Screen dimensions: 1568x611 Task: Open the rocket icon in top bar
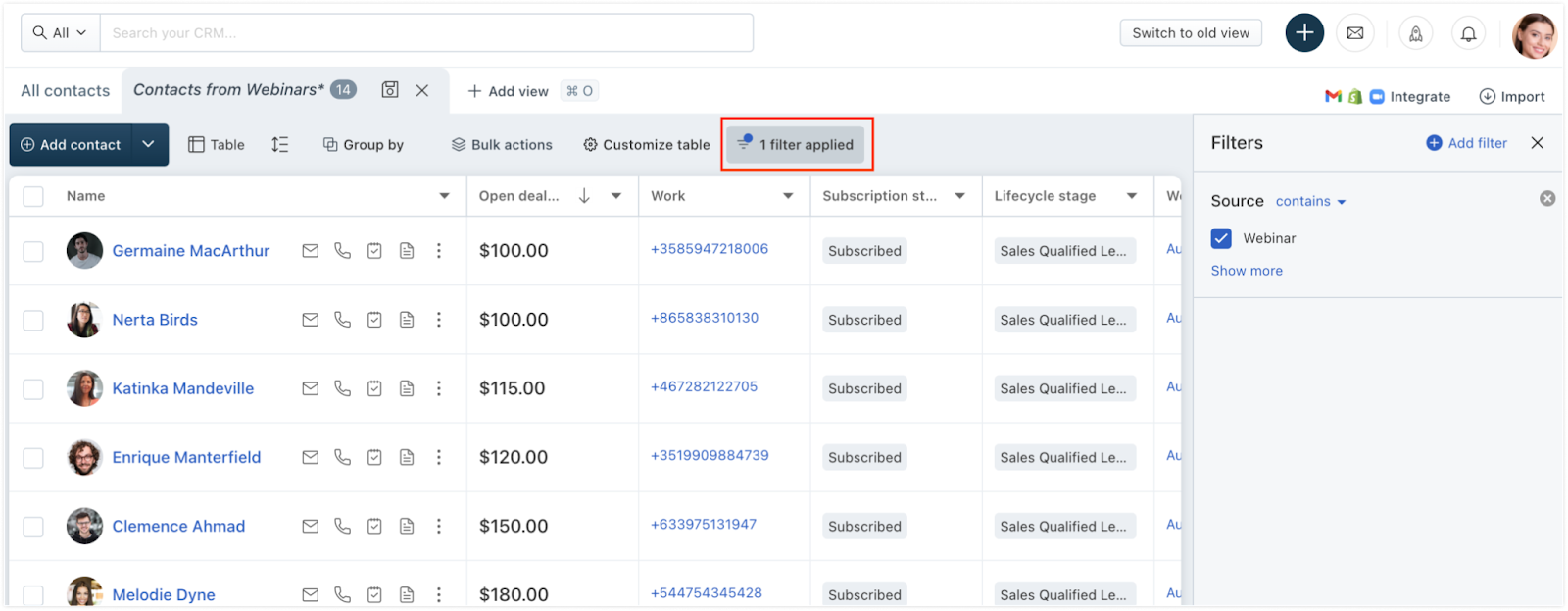tap(1416, 34)
